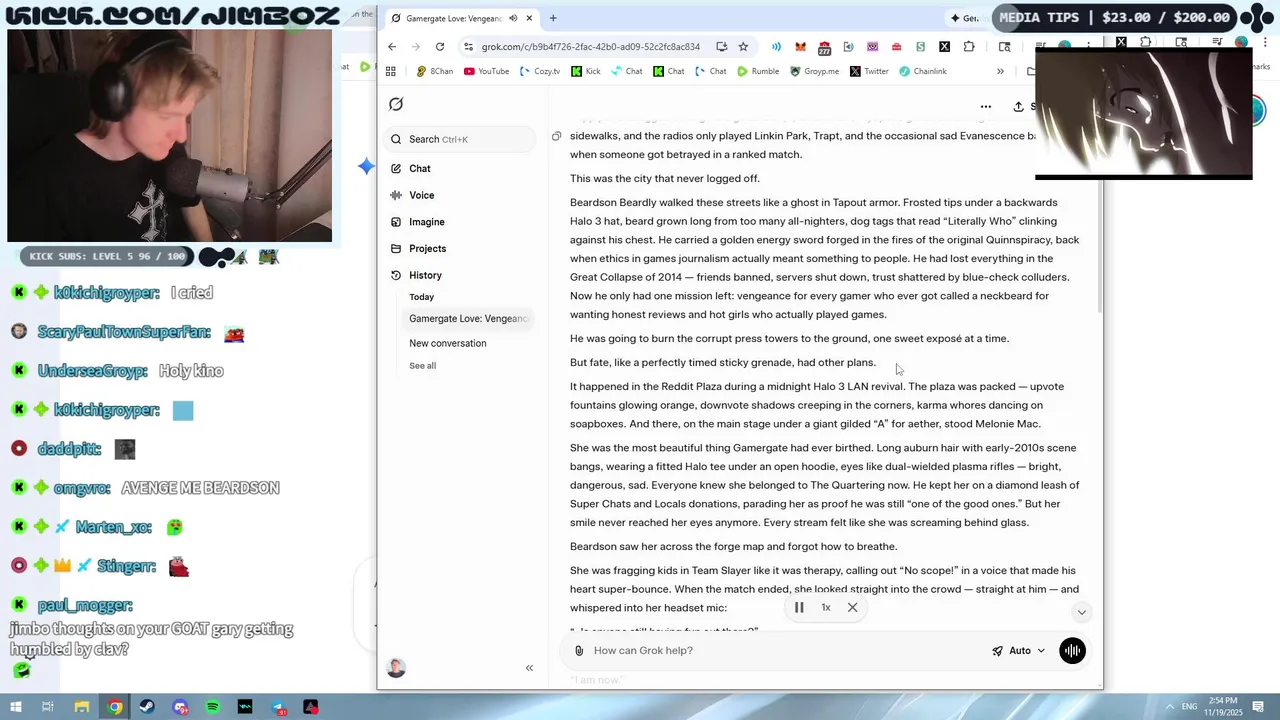Pause the read-aloud audio playback
The image size is (1280, 720).
(x=799, y=607)
